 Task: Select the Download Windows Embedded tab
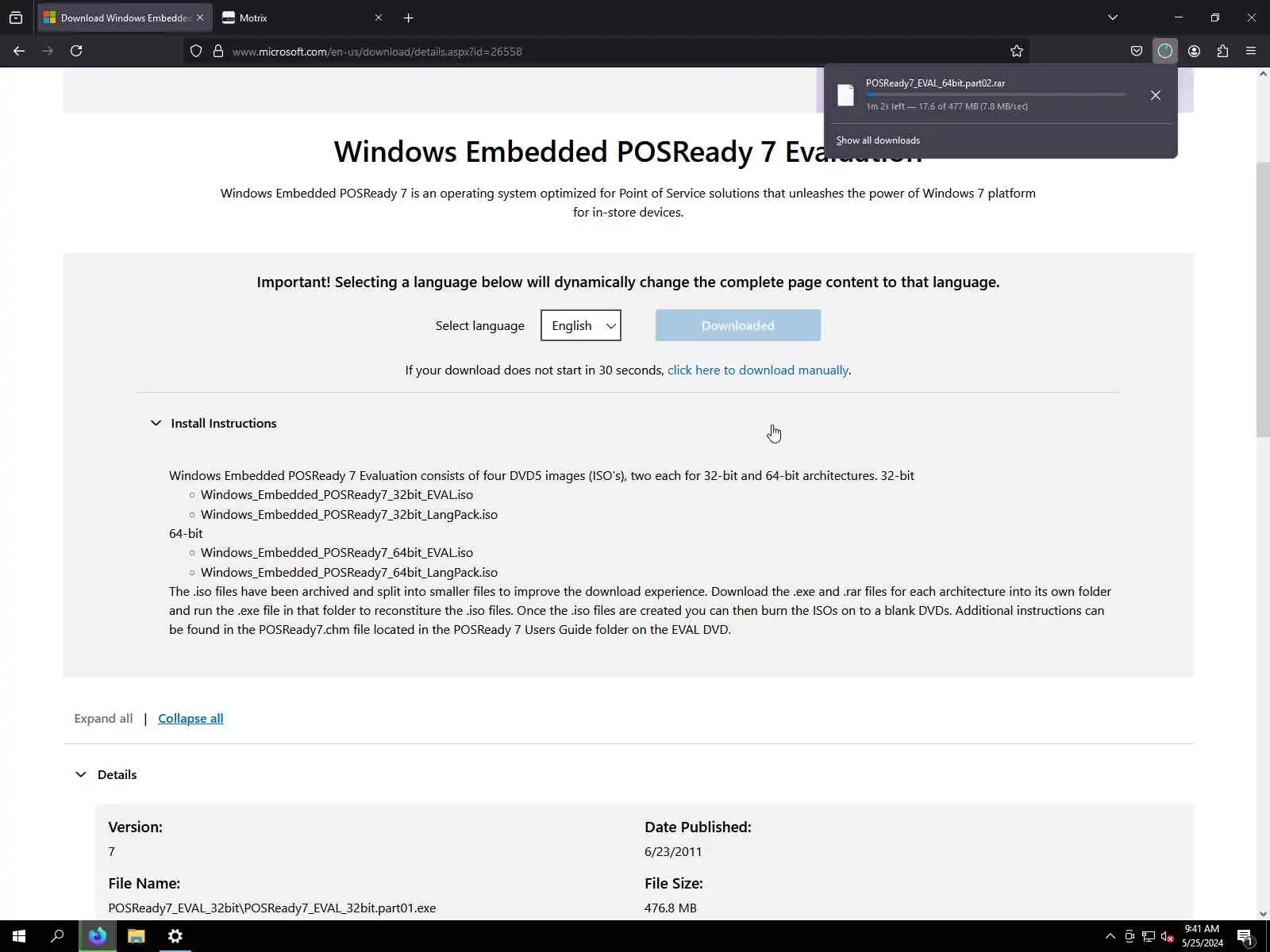pos(125,17)
